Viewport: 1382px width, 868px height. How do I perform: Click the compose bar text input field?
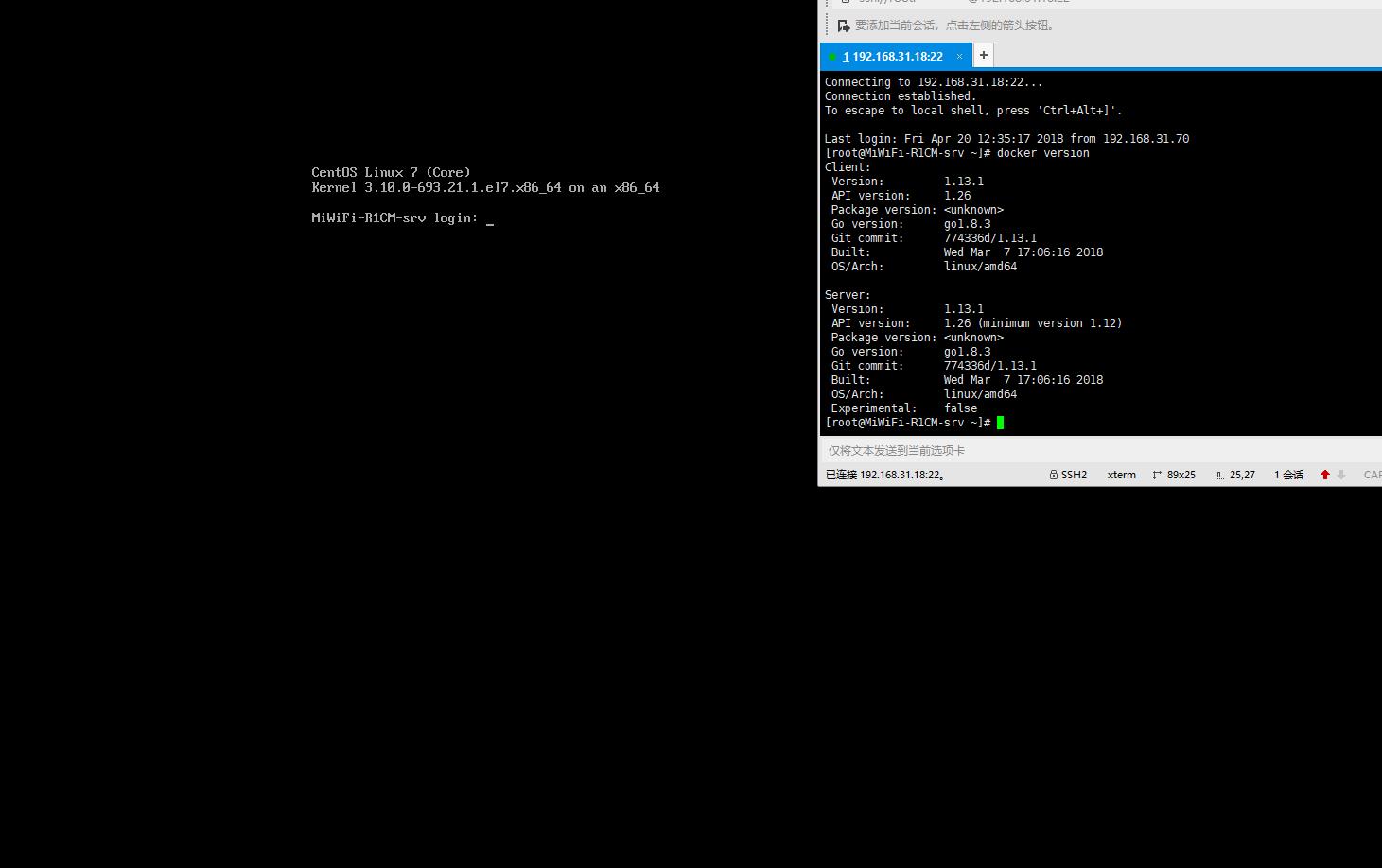coord(1100,450)
